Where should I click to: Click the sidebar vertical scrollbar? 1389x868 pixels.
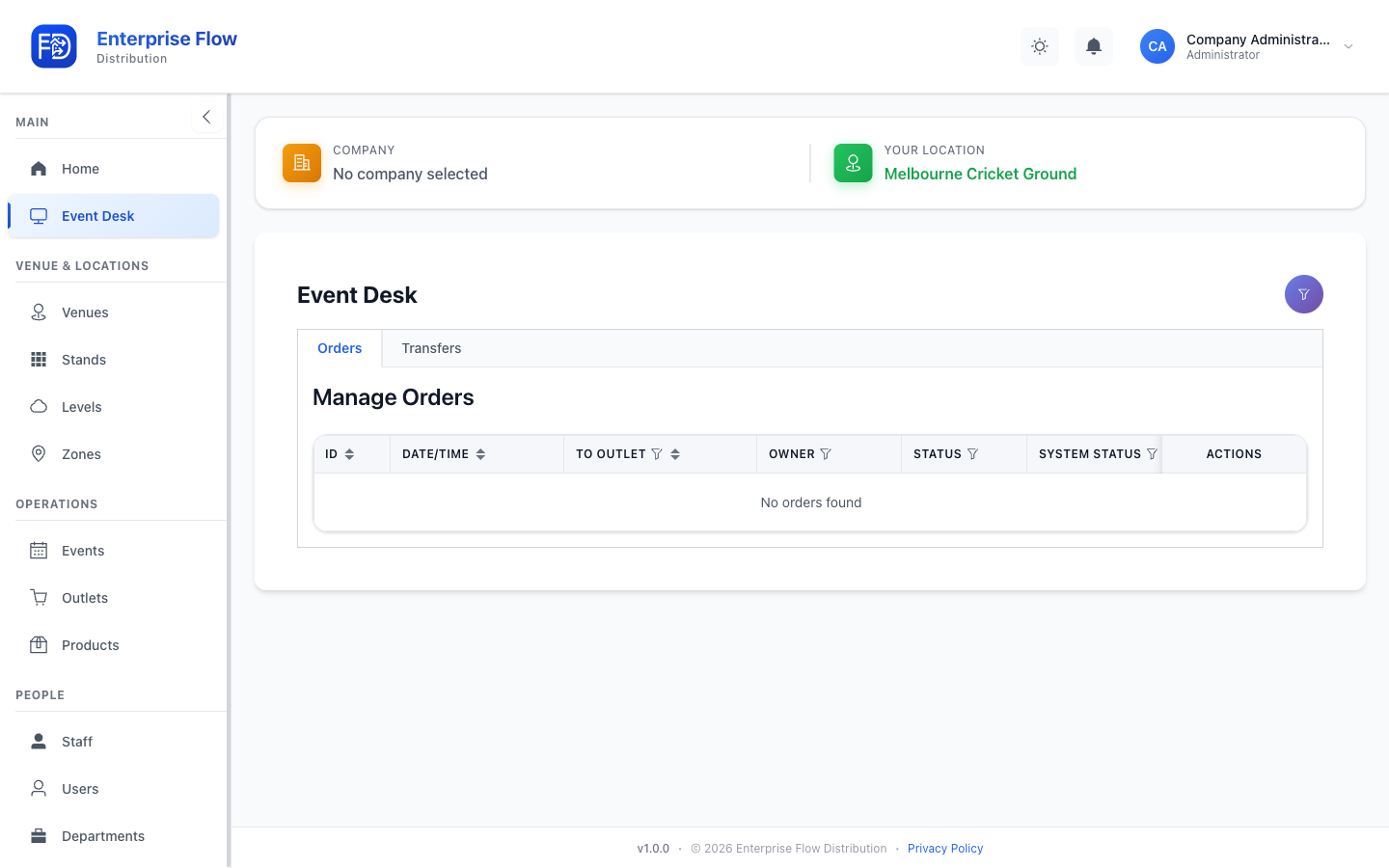click(229, 480)
